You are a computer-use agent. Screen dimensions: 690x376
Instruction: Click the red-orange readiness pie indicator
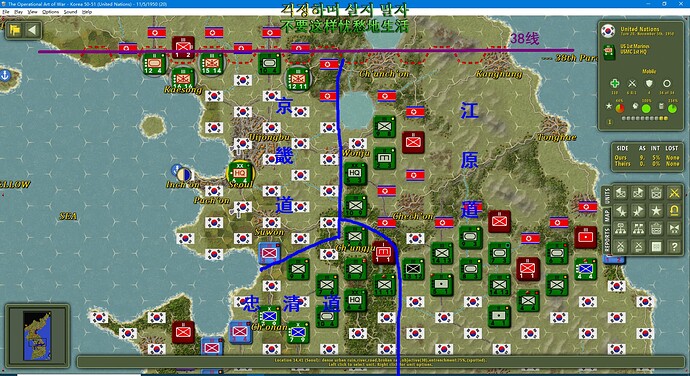(x=620, y=107)
